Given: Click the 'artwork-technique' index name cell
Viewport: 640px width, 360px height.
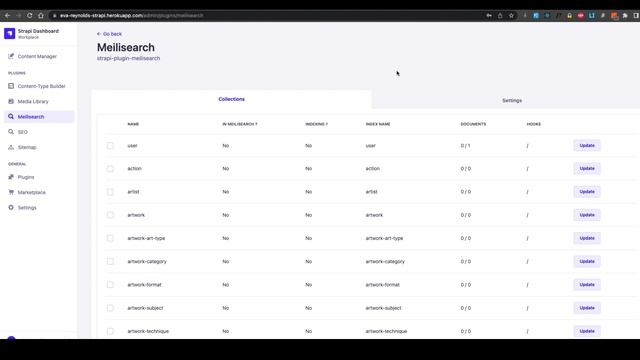Looking at the screenshot, I should tap(386, 331).
